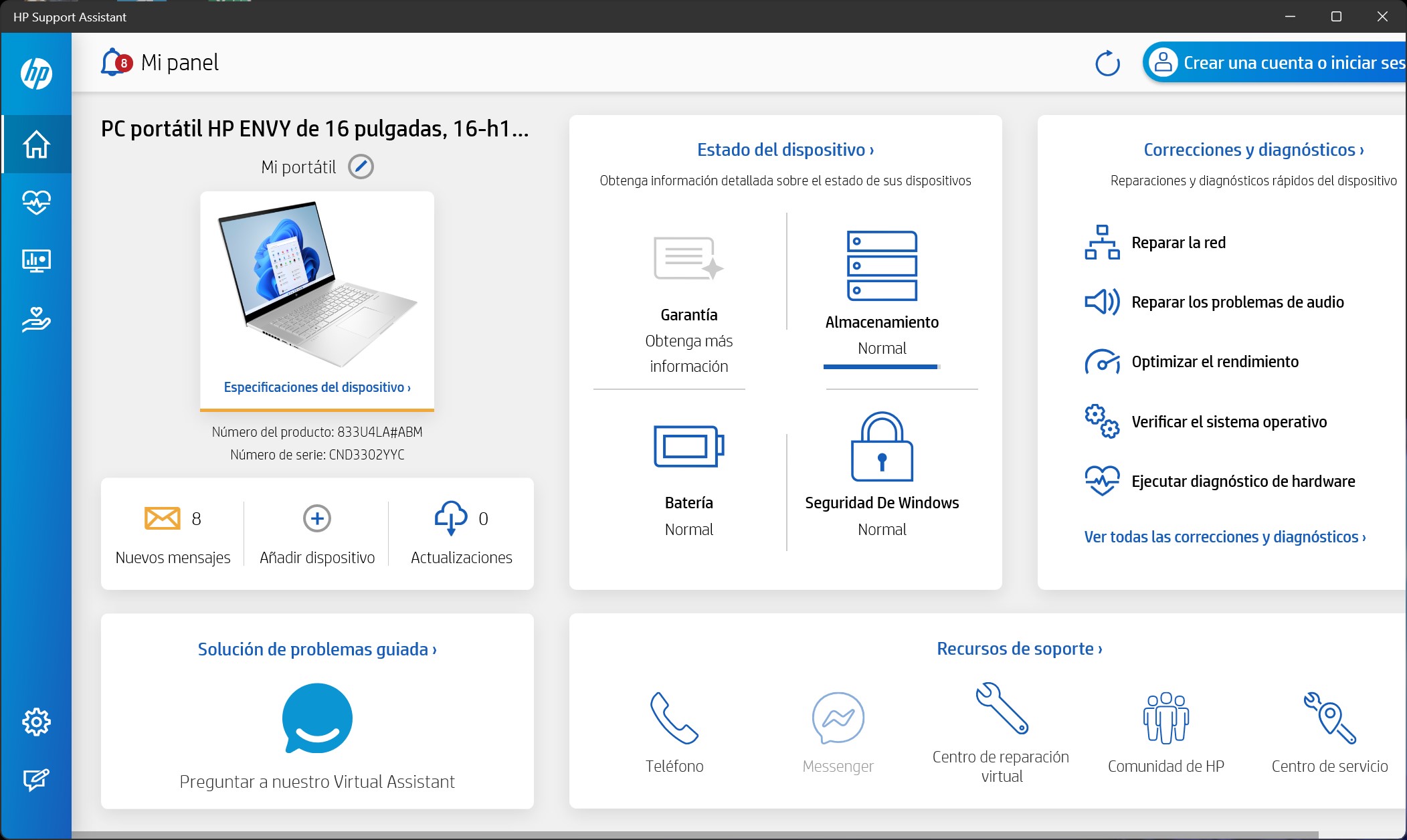This screenshot has height=840, width=1407.
Task: Click the Teléfono phone icon
Action: click(674, 718)
